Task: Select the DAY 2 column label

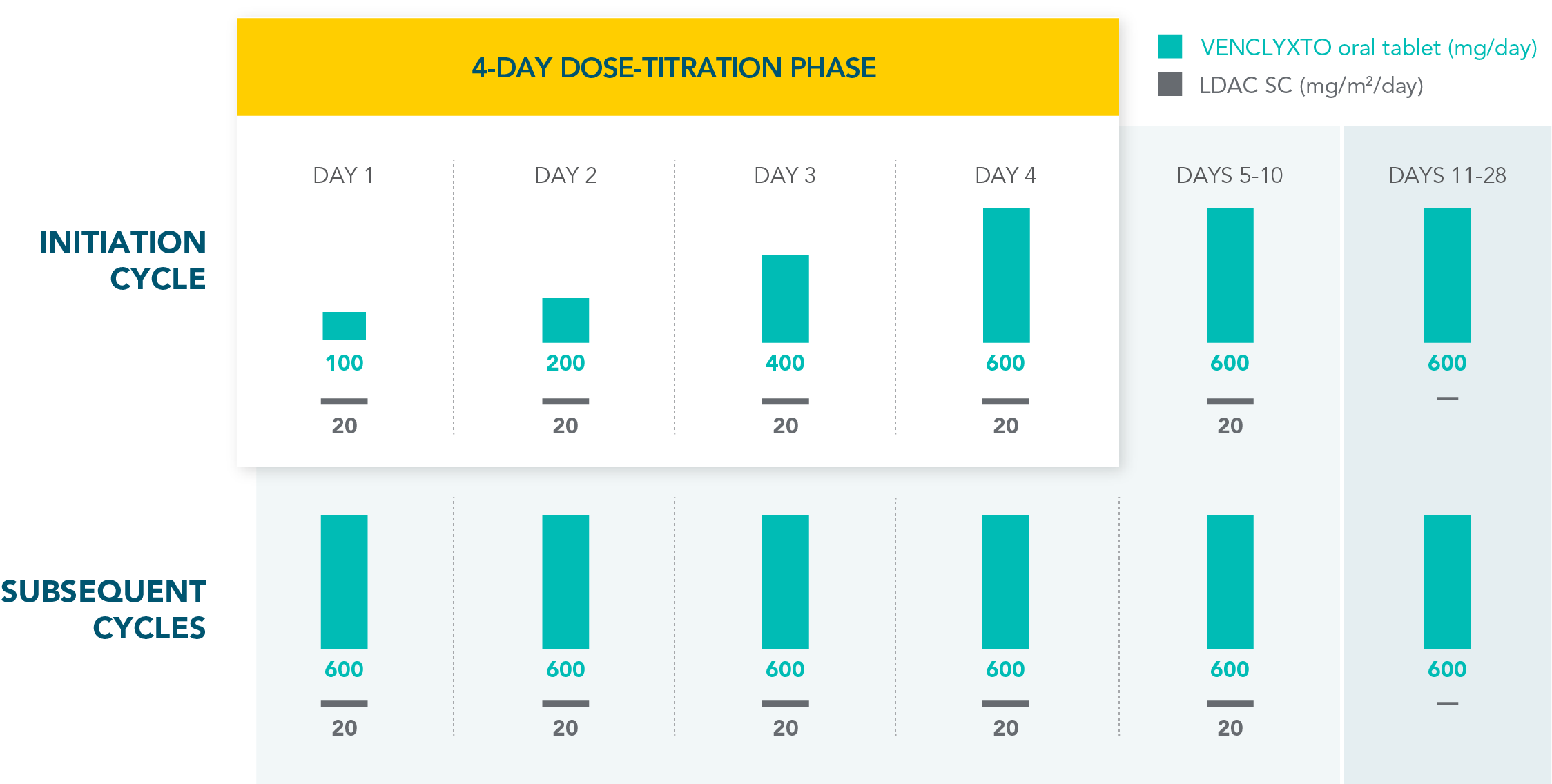Action: (565, 175)
